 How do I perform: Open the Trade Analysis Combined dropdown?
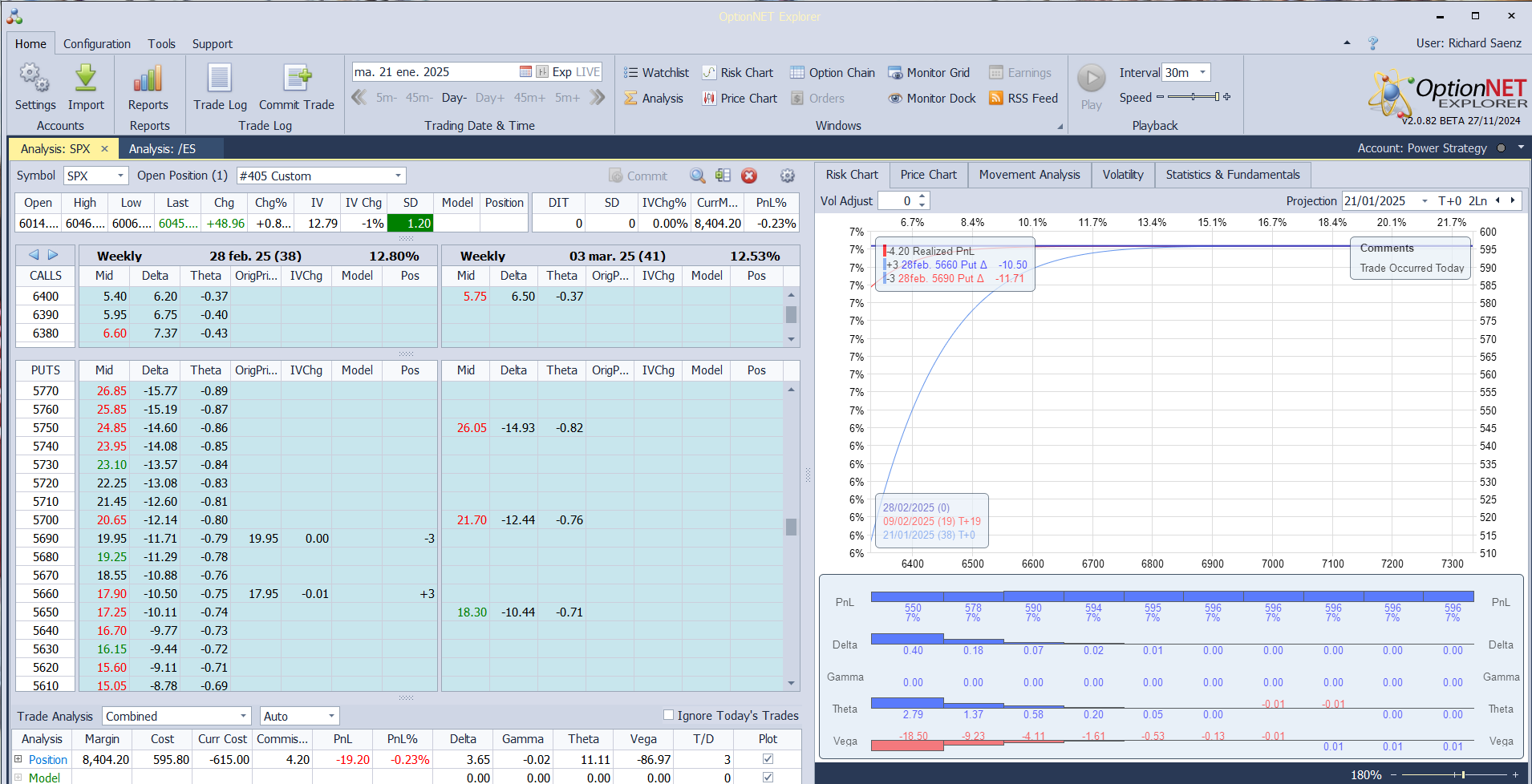[244, 716]
